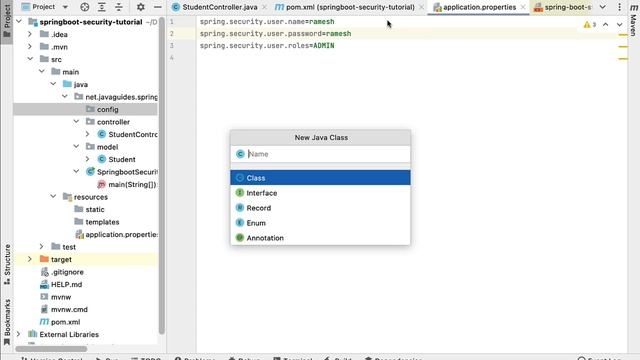This screenshot has width=640, height=360.
Task: Close the pom.xml tab
Action: (x=422, y=7)
